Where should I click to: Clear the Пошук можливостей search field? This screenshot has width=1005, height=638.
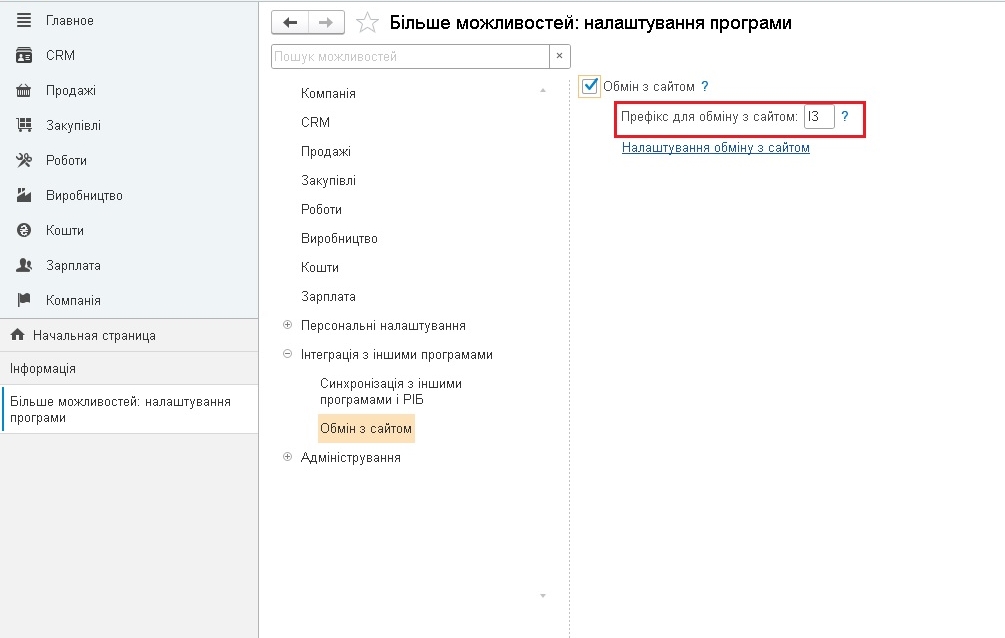coord(560,56)
